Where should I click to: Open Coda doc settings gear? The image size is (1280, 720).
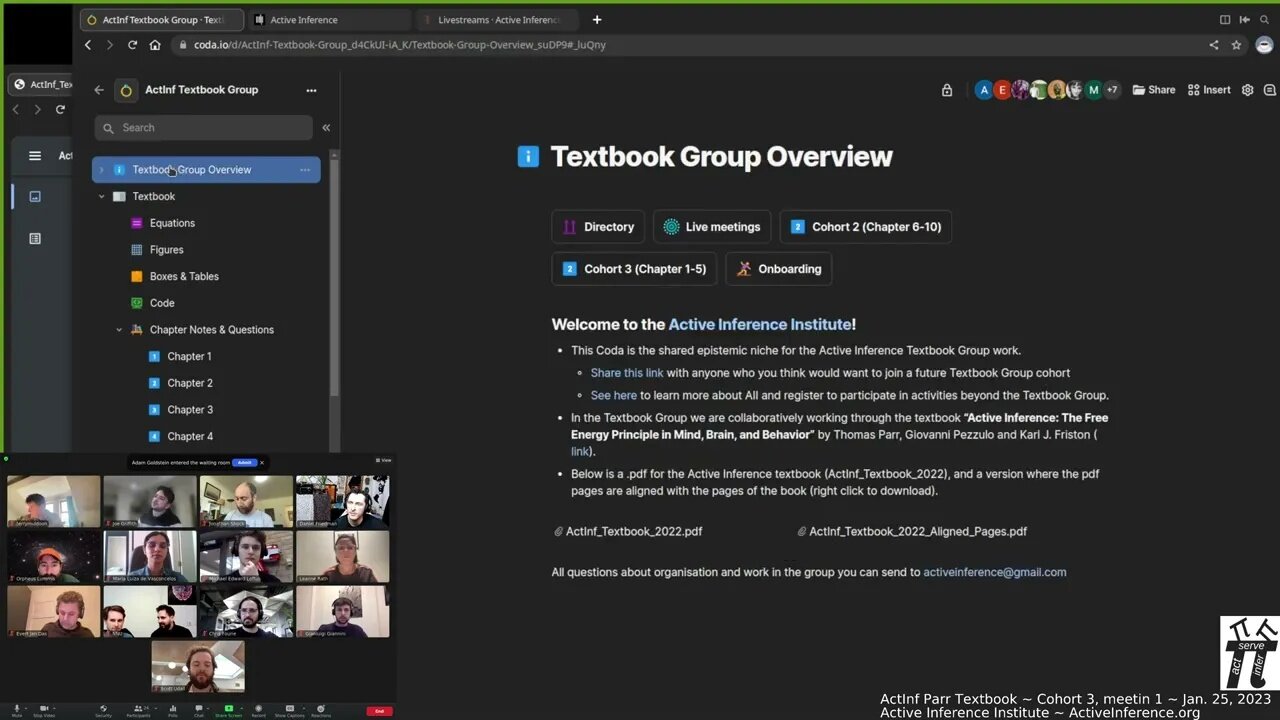tap(1248, 90)
